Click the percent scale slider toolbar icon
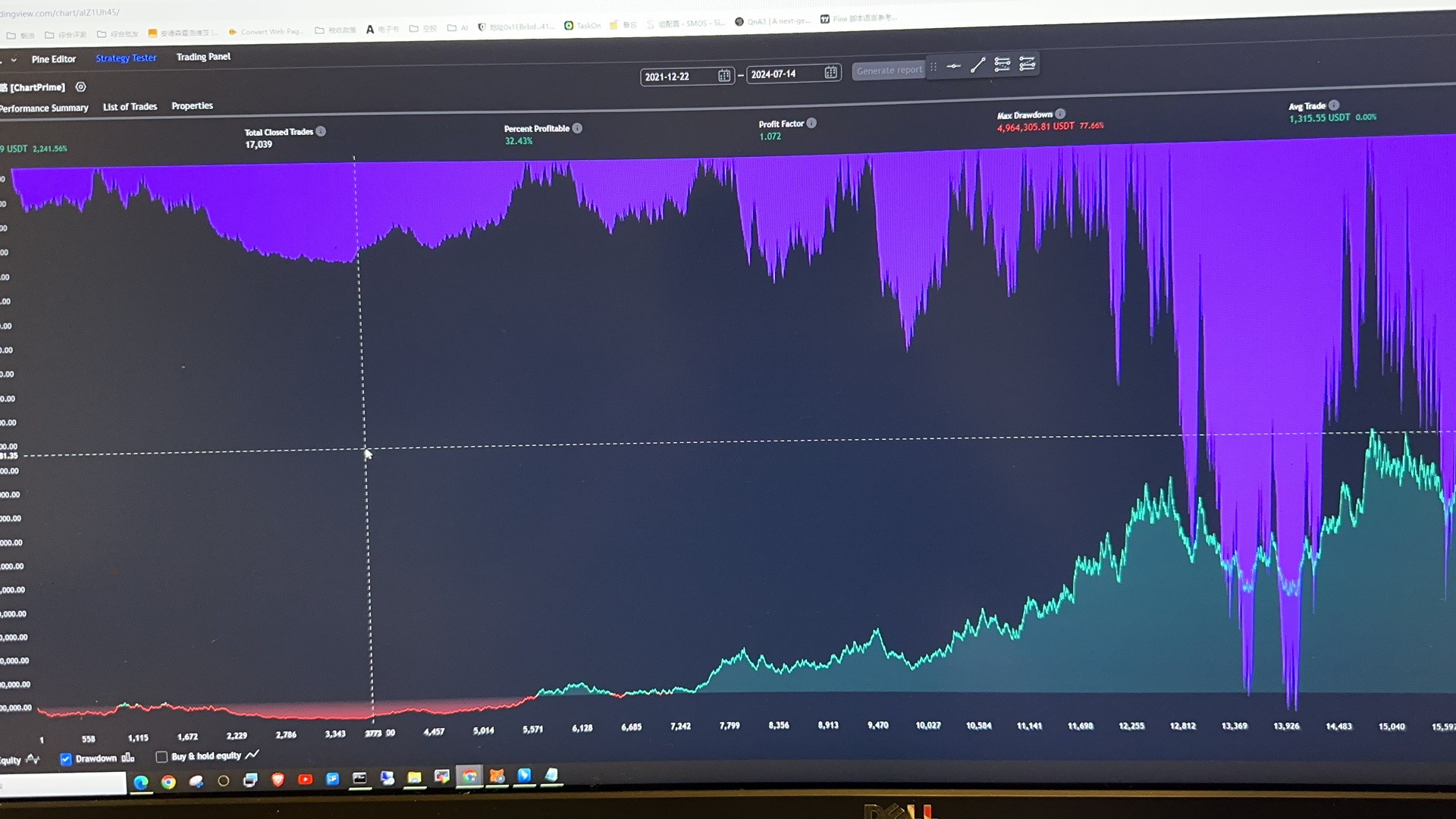This screenshot has height=819, width=1456. 1002,64
